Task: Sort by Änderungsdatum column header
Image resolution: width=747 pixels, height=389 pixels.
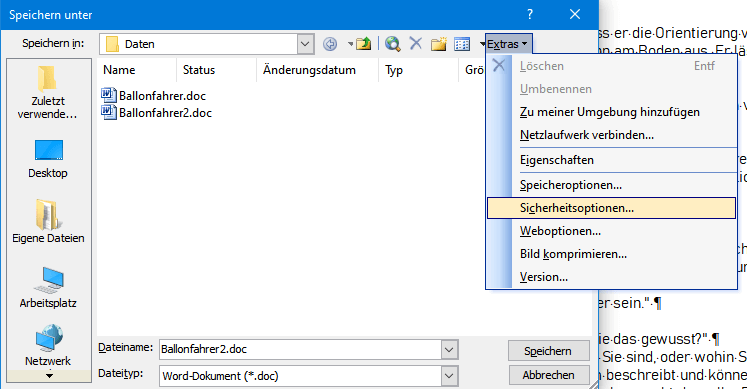Action: click(x=318, y=70)
